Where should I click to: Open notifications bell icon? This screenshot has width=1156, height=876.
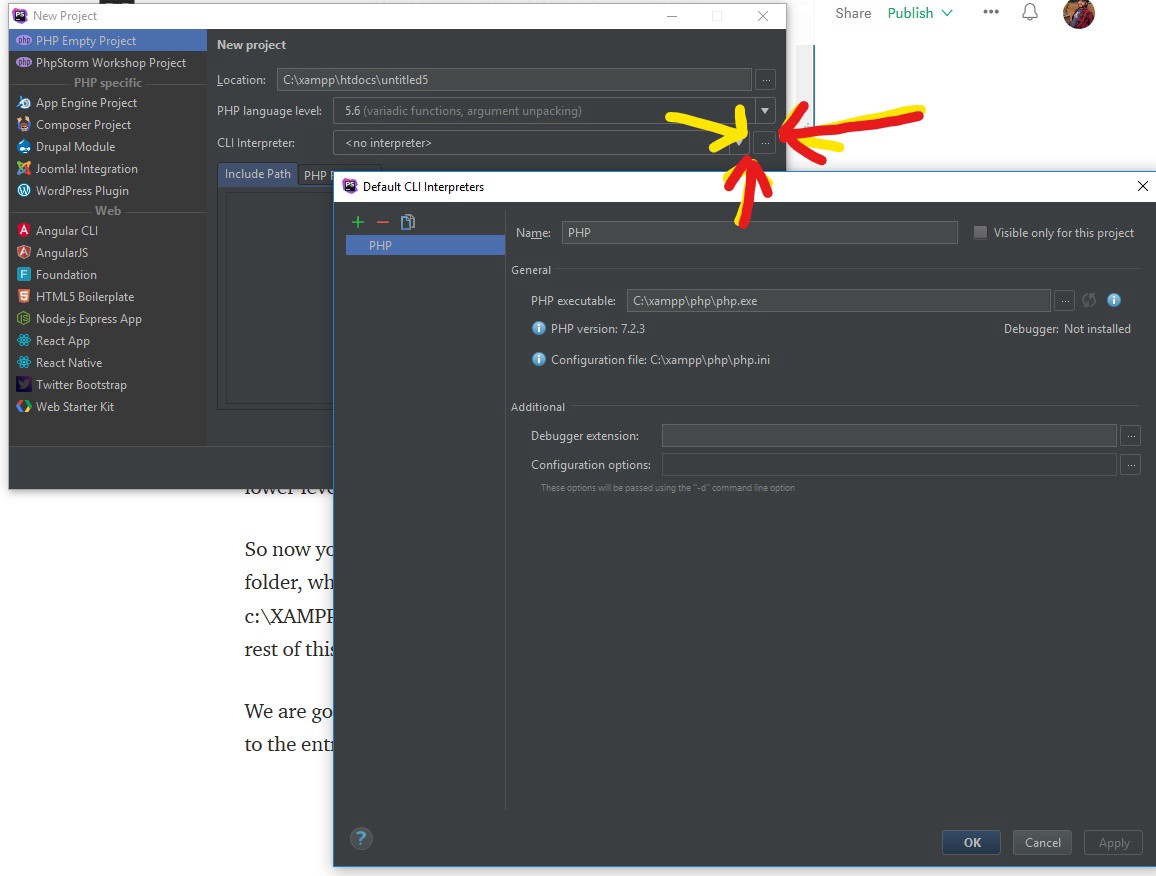(1030, 13)
